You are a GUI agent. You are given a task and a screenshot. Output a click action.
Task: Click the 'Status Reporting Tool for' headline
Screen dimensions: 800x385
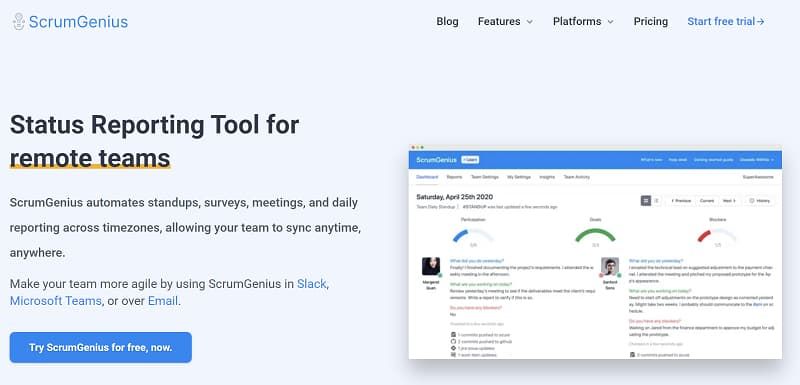pos(154,125)
